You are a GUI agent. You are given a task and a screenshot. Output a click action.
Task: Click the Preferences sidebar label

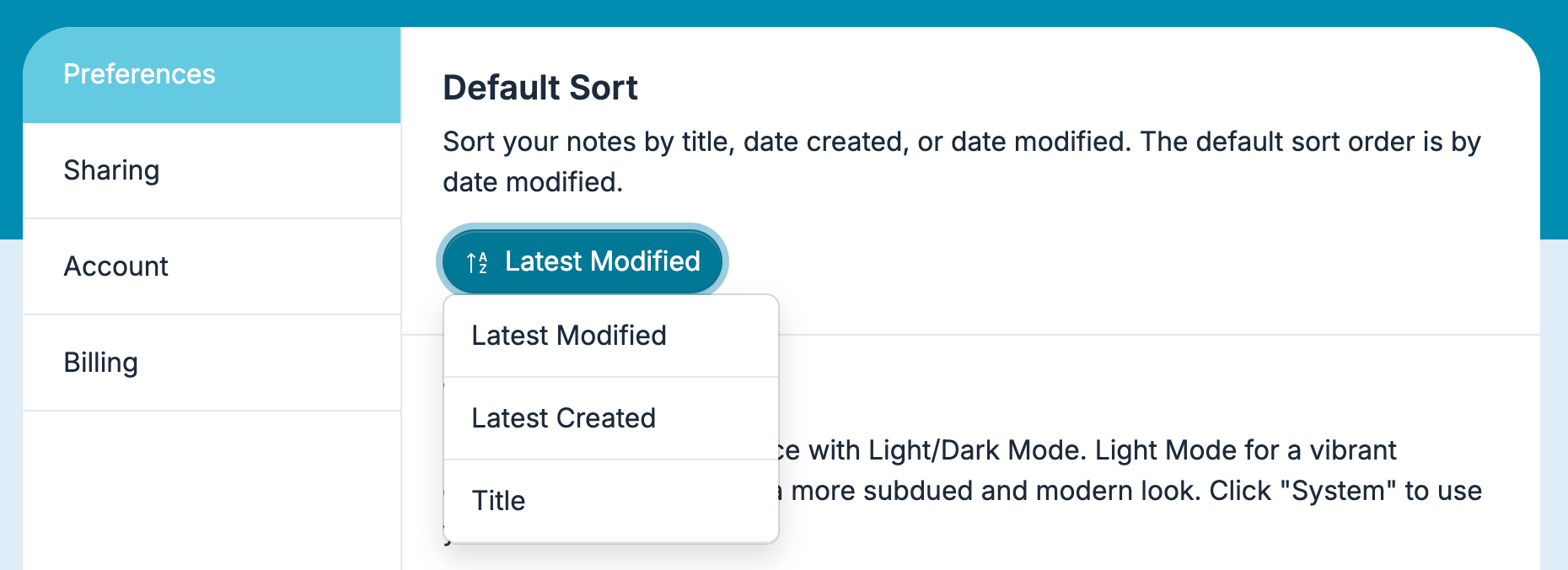[139, 74]
